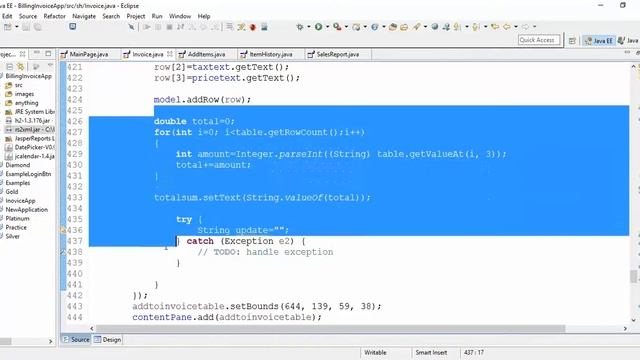
Task: Maximize the Project Explorer panel
Action: pyautogui.click(x=49, y=53)
